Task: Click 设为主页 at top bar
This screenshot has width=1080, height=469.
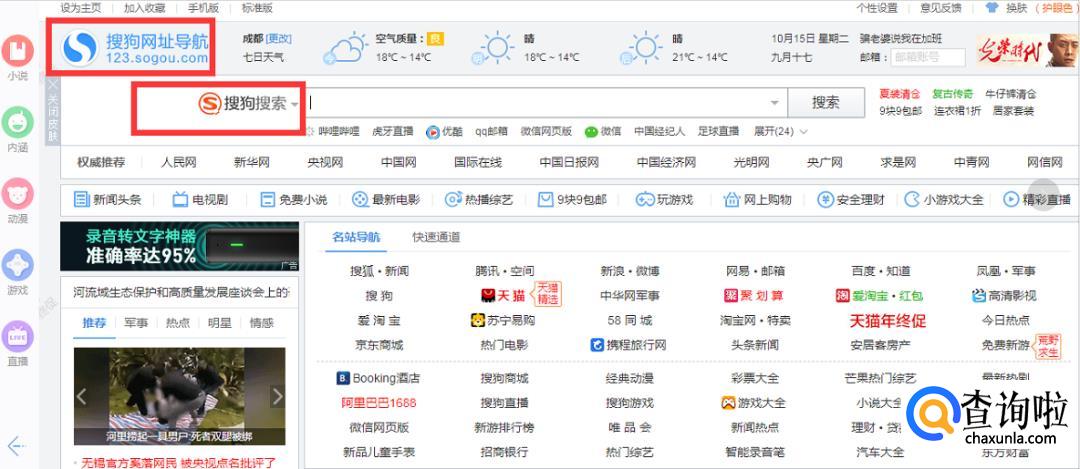Action: [81, 8]
